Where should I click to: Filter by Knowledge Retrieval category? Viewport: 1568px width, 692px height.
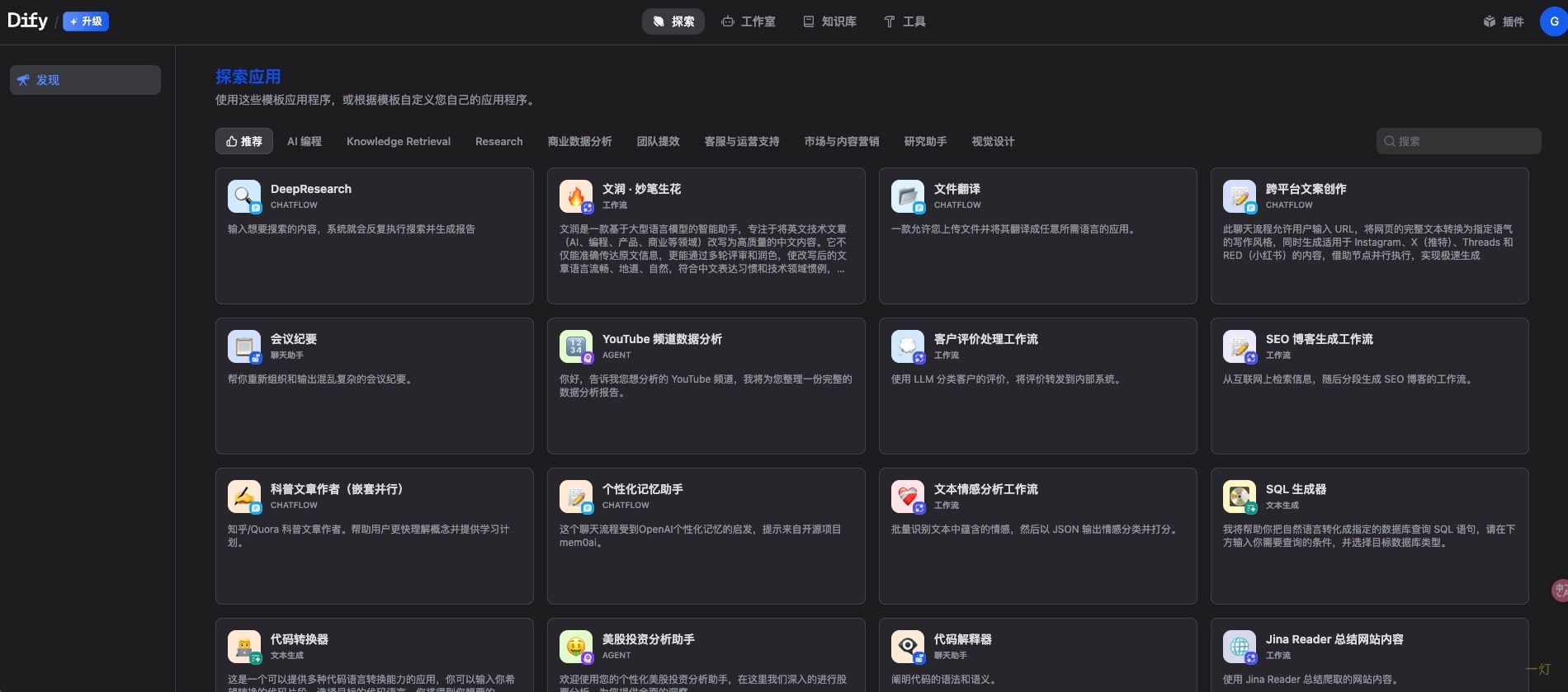pos(399,141)
